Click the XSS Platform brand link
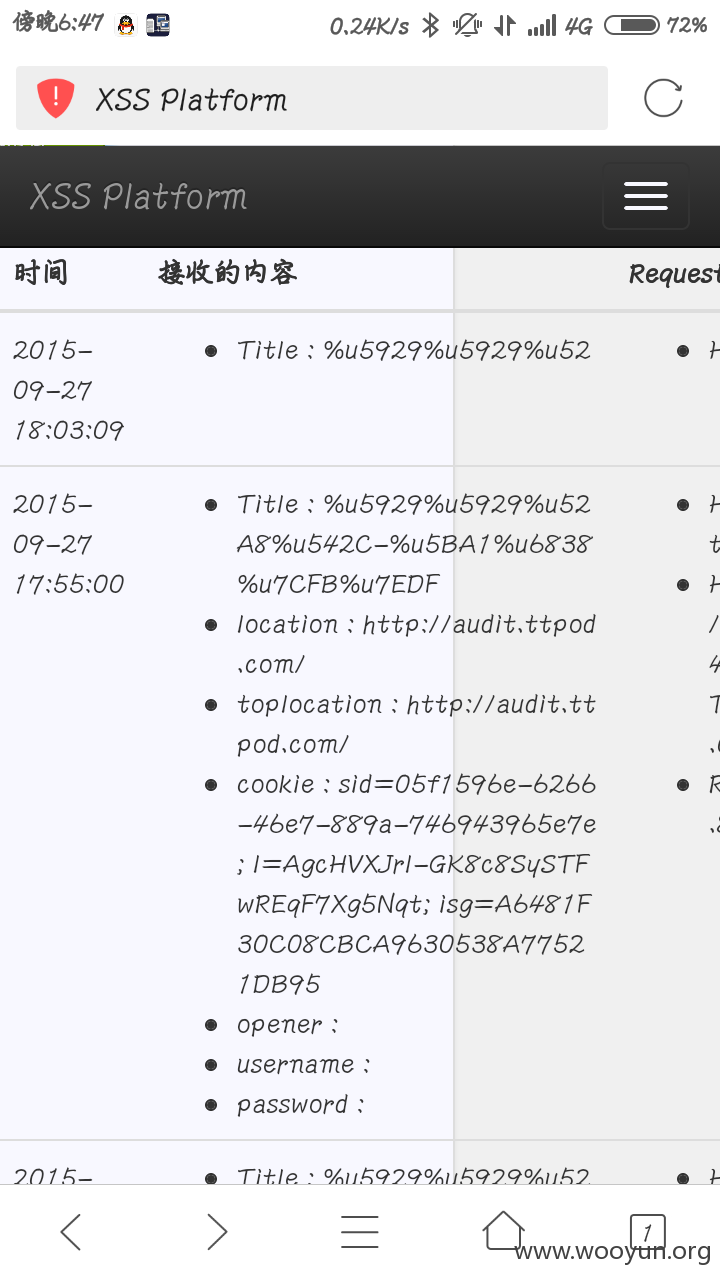Image resolution: width=720 pixels, height=1280 pixels. (x=138, y=196)
